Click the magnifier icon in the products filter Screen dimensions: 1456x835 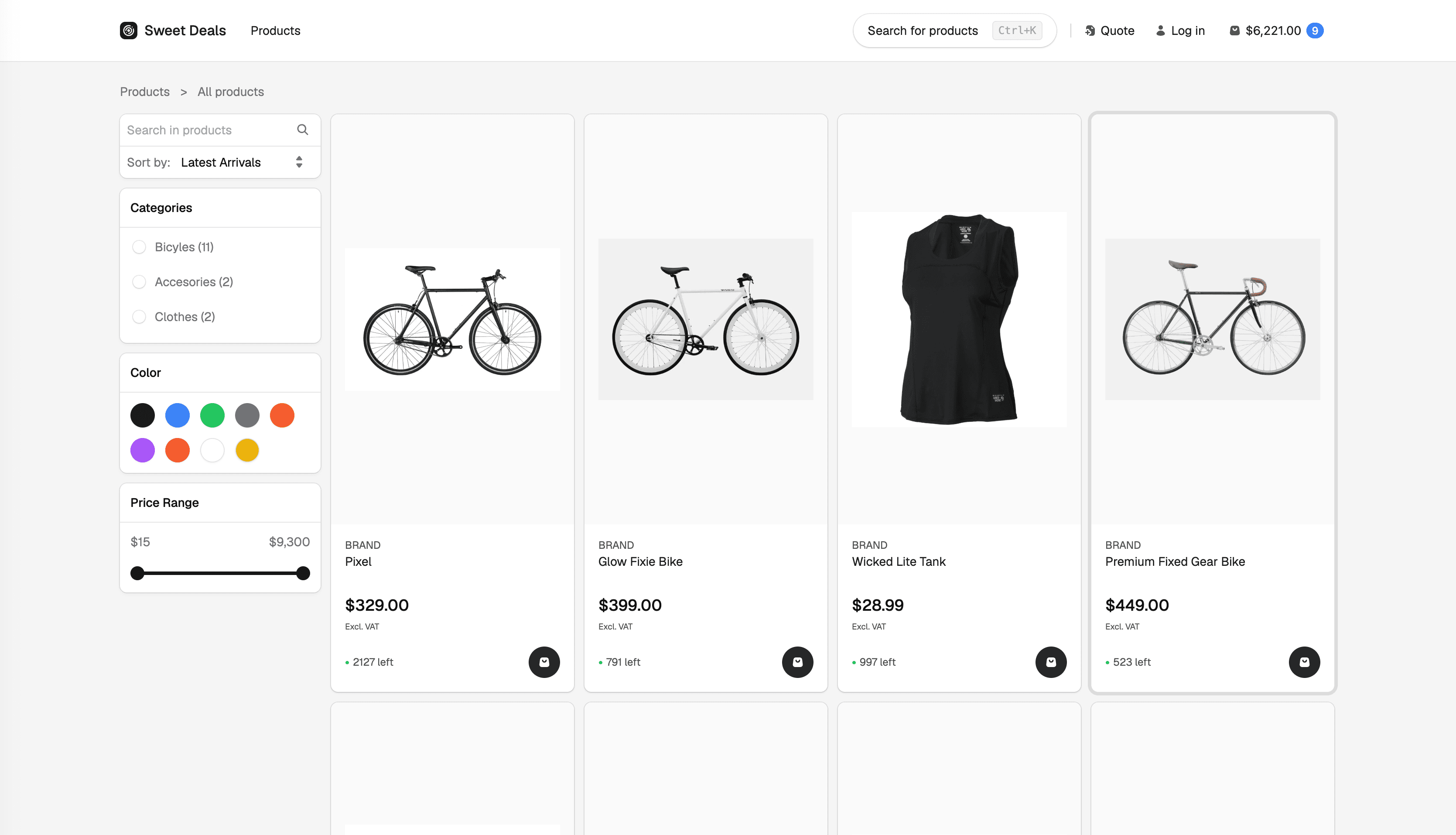click(303, 130)
